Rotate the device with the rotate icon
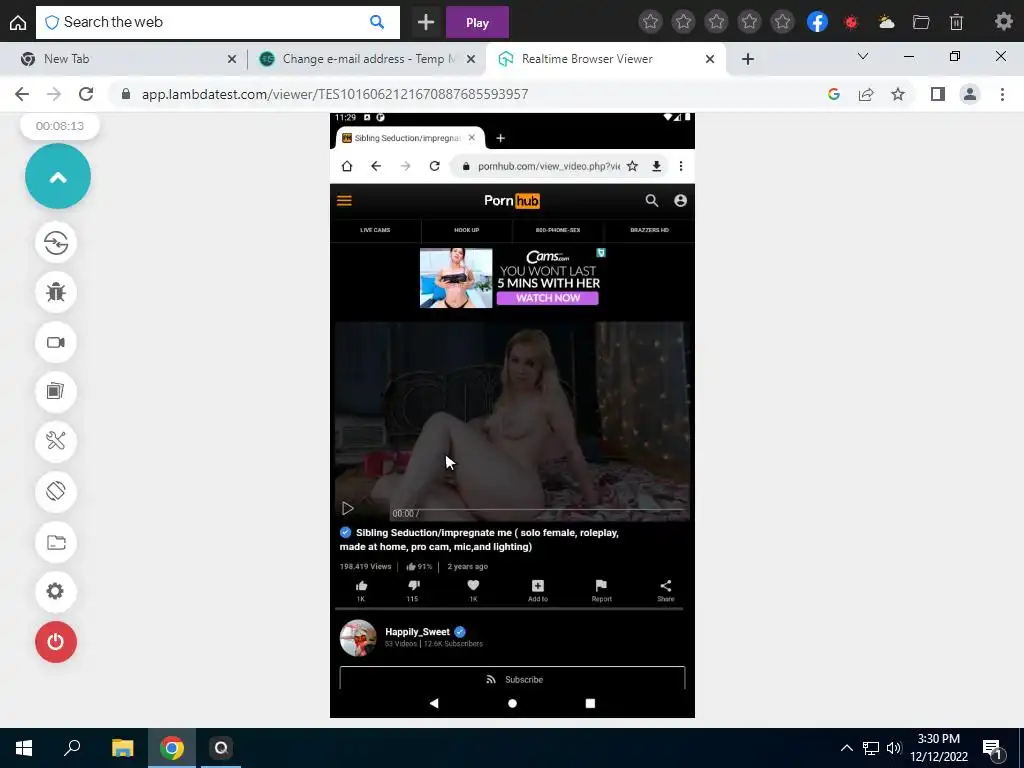The image size is (1024, 768). [x=56, y=491]
